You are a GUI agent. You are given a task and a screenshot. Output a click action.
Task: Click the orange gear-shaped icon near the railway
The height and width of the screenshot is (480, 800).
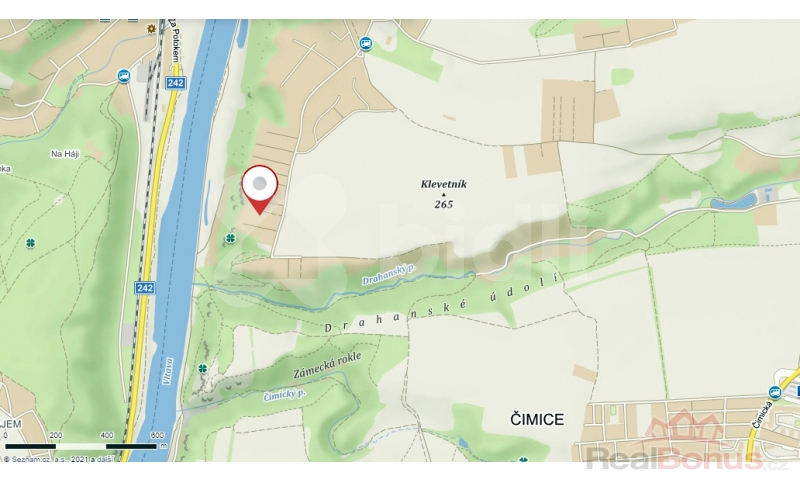click(x=151, y=29)
